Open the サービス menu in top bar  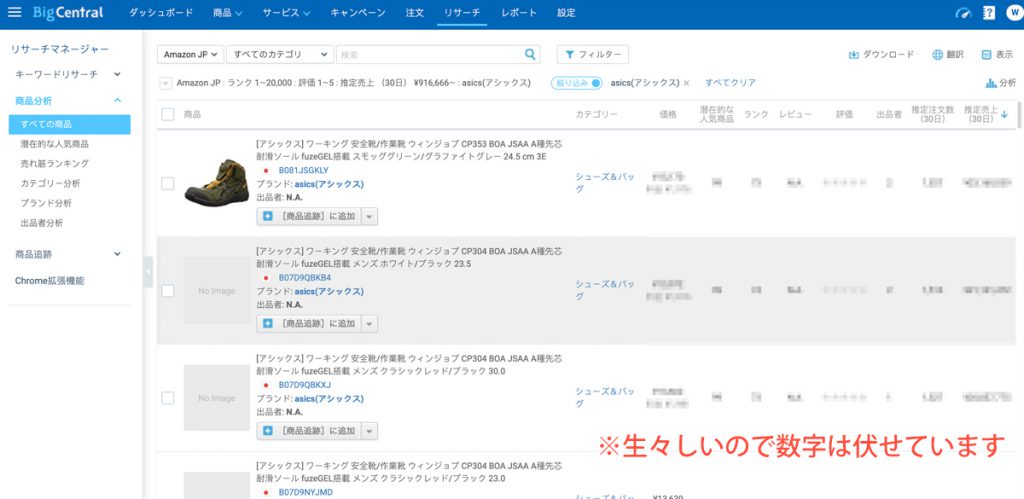pyautogui.click(x=286, y=13)
